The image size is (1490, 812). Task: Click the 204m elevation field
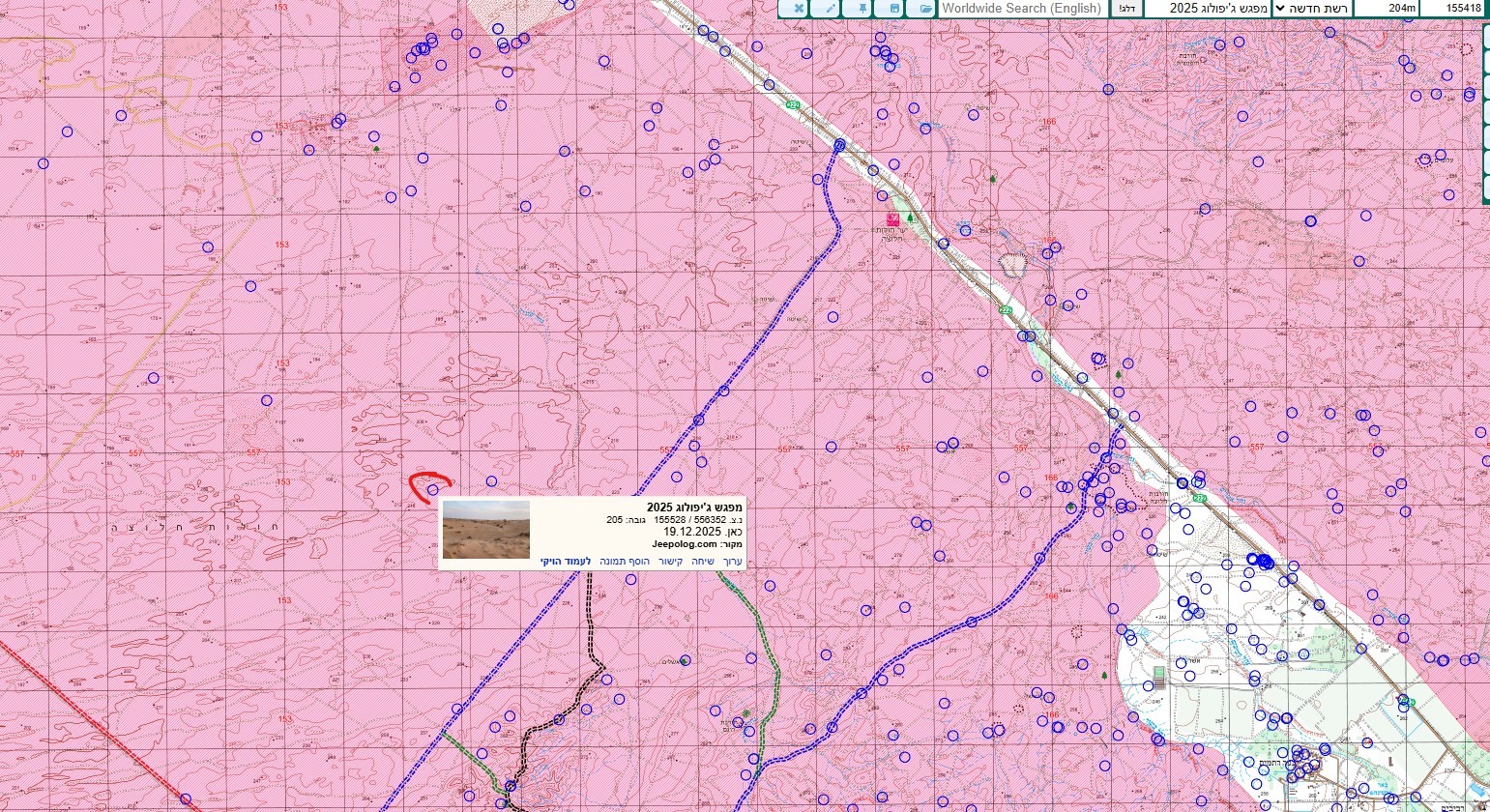click(1388, 9)
